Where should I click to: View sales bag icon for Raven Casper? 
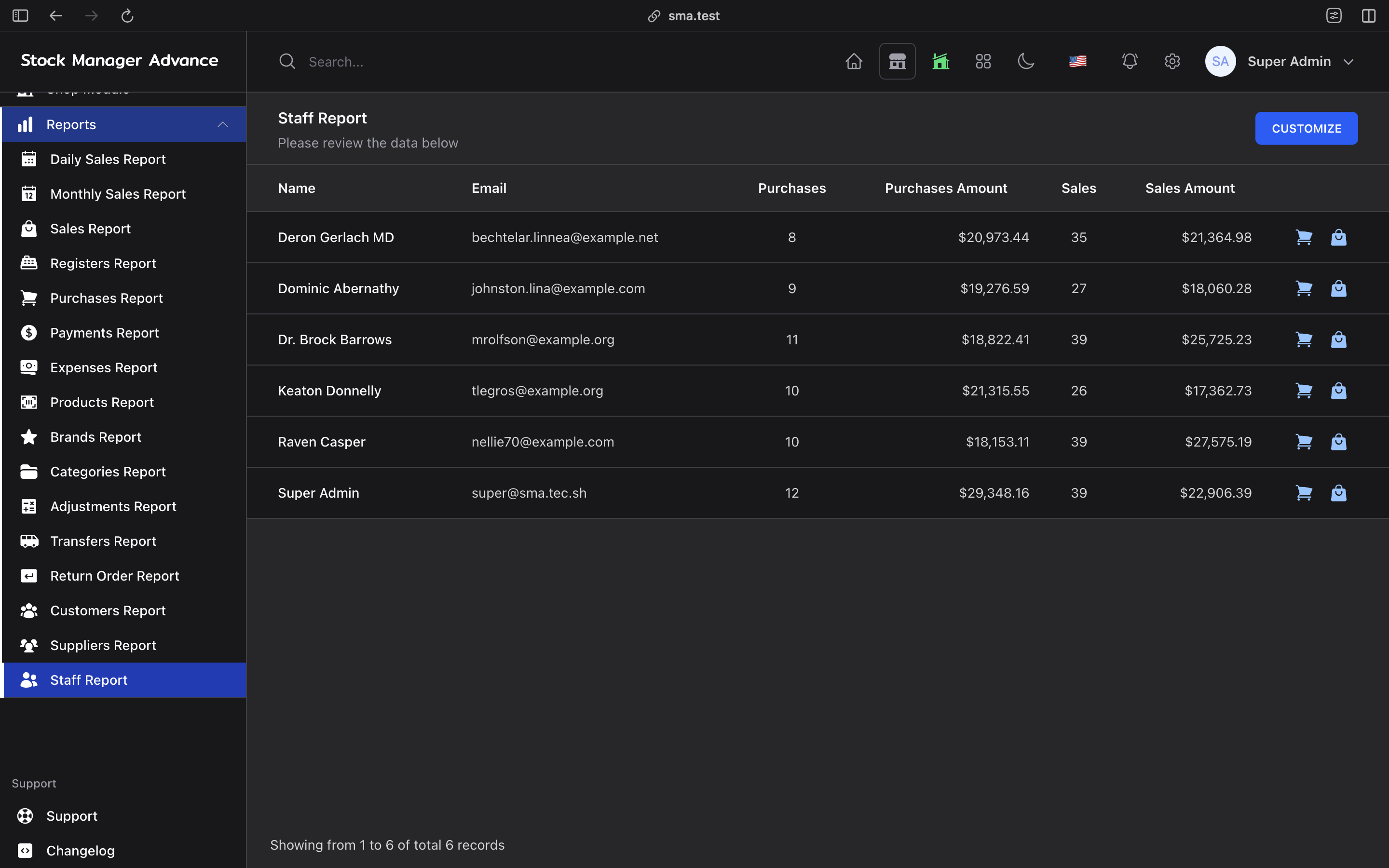pos(1338,442)
